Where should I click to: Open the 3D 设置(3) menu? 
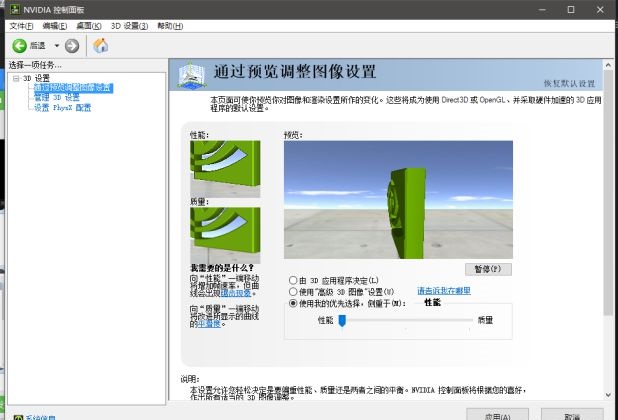point(129,26)
